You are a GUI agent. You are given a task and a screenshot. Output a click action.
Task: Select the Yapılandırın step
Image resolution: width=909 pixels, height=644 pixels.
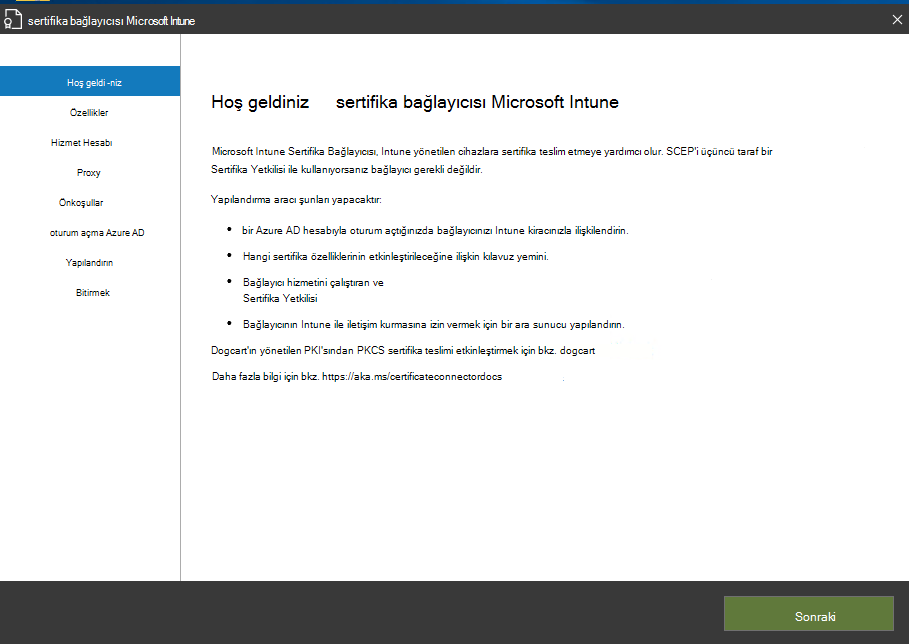(x=89, y=263)
